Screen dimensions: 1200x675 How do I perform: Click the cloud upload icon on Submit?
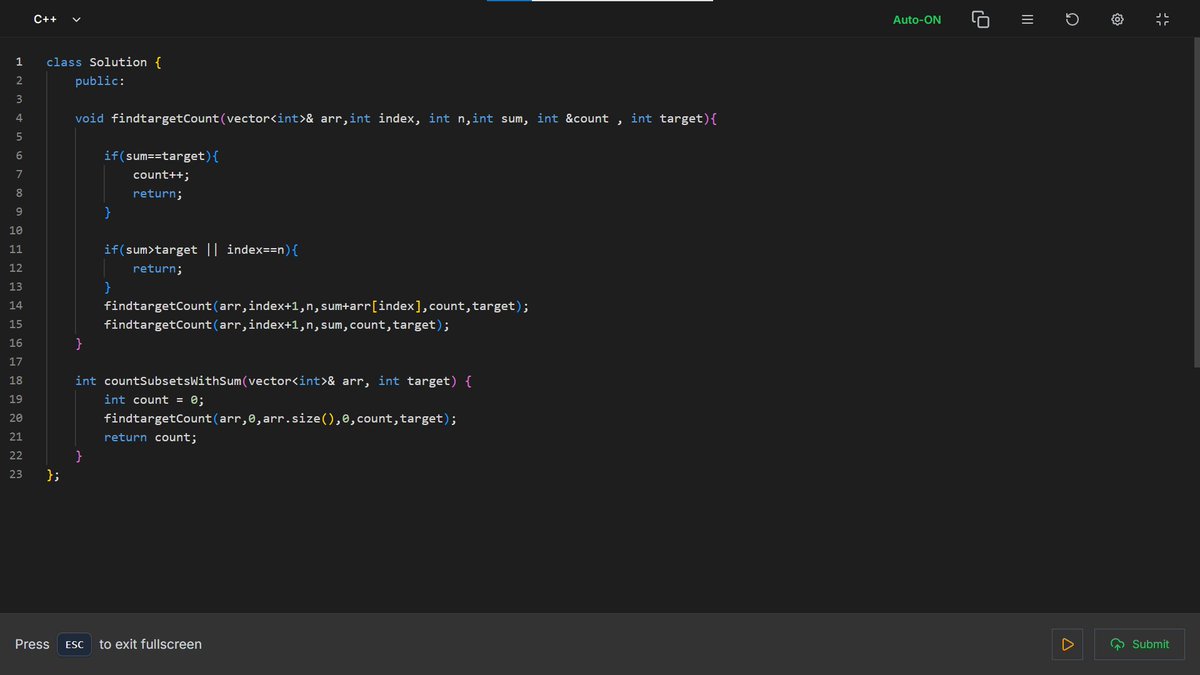[x=1119, y=644]
